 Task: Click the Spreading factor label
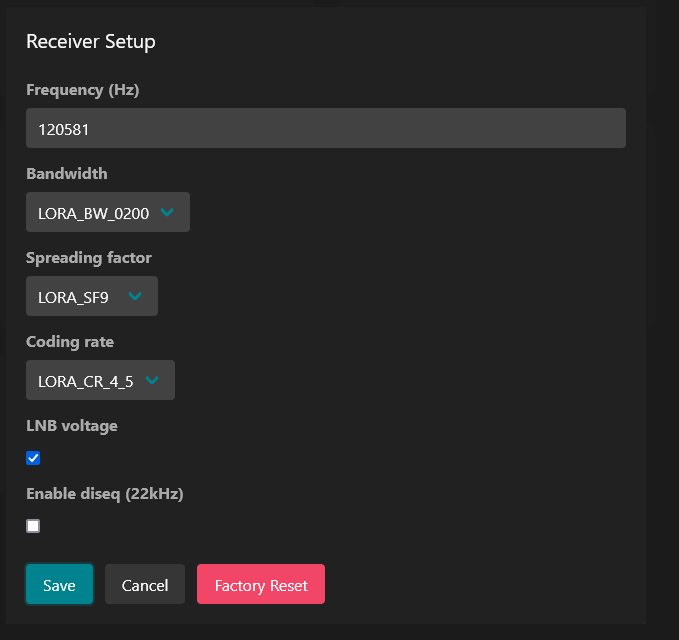coord(89,258)
